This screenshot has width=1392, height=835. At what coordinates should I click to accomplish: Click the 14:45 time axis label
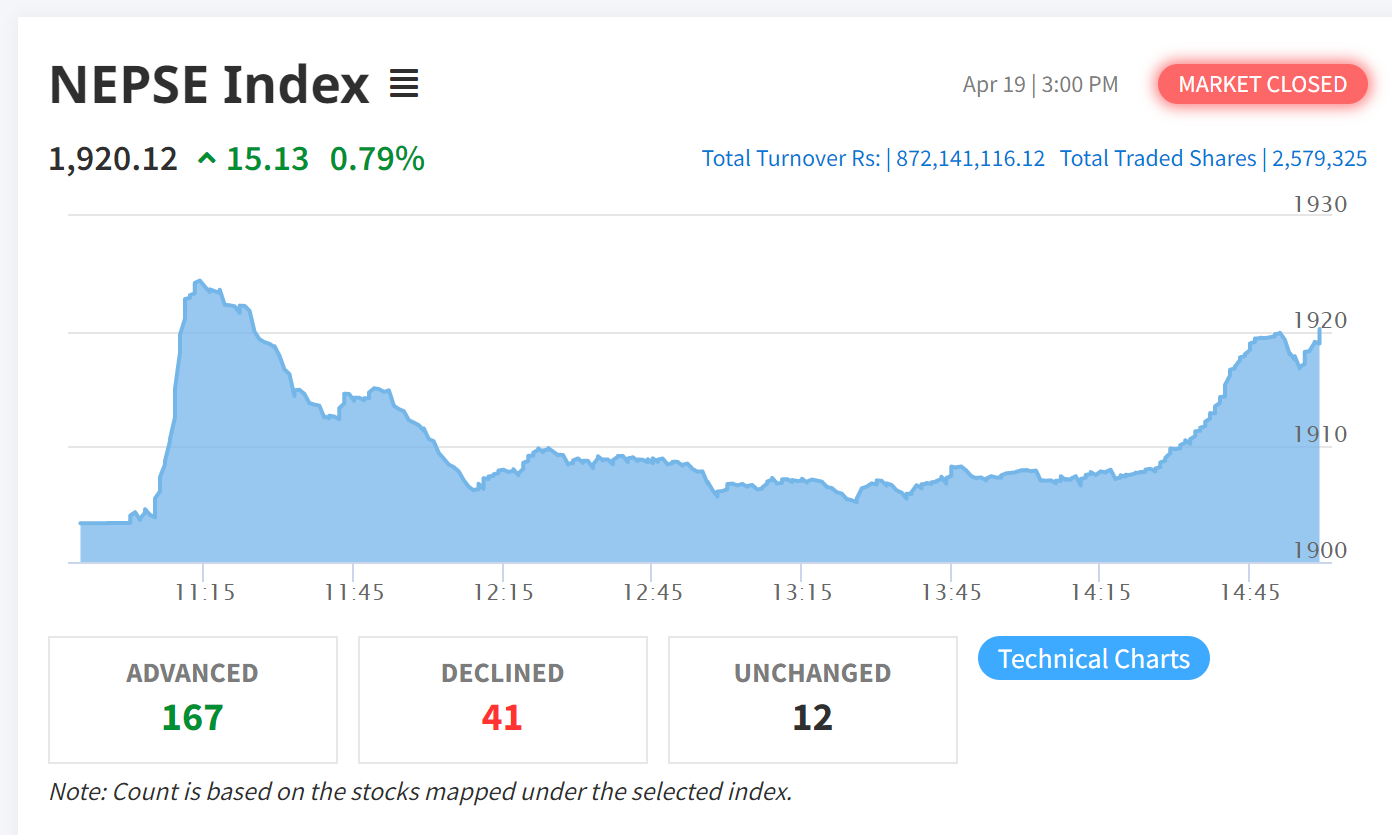tap(1250, 592)
